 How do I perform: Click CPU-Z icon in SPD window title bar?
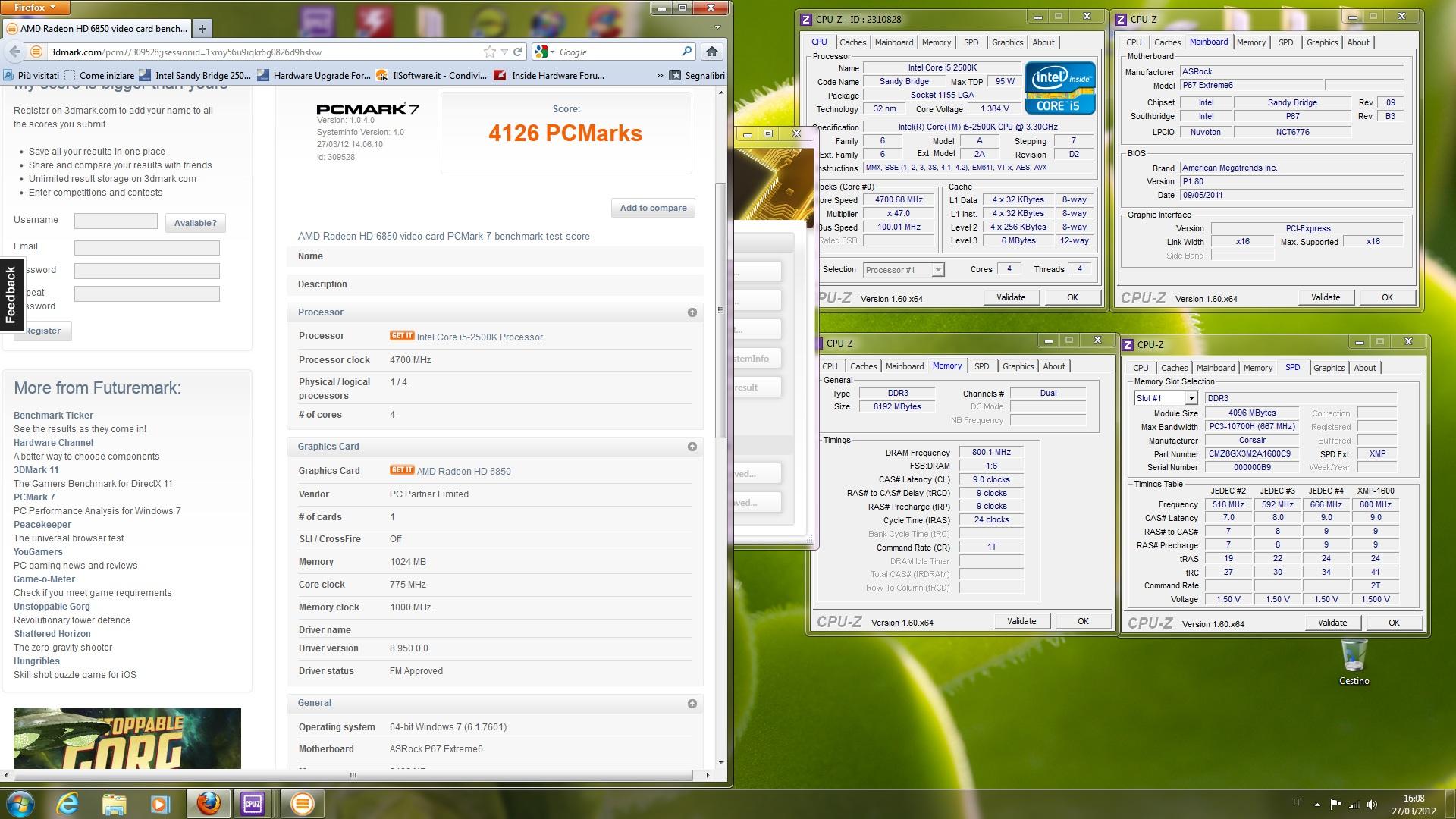(x=1128, y=345)
